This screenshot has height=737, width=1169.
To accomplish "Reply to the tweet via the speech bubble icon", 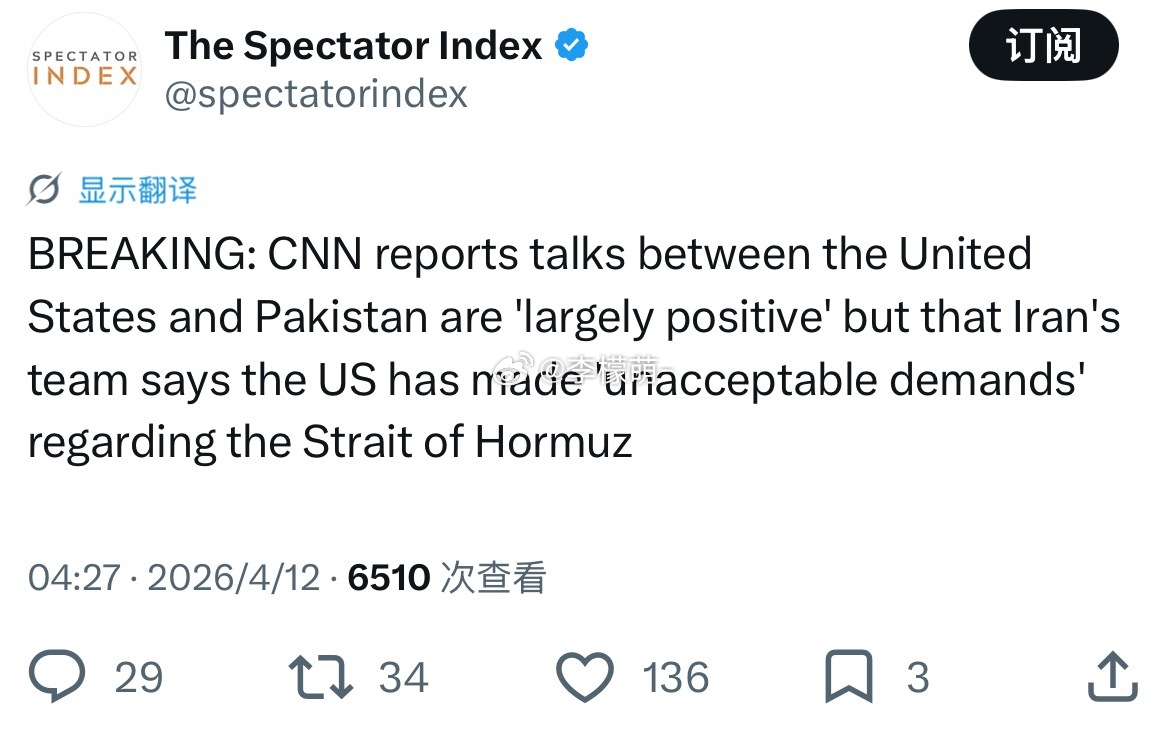I will coord(59,676).
